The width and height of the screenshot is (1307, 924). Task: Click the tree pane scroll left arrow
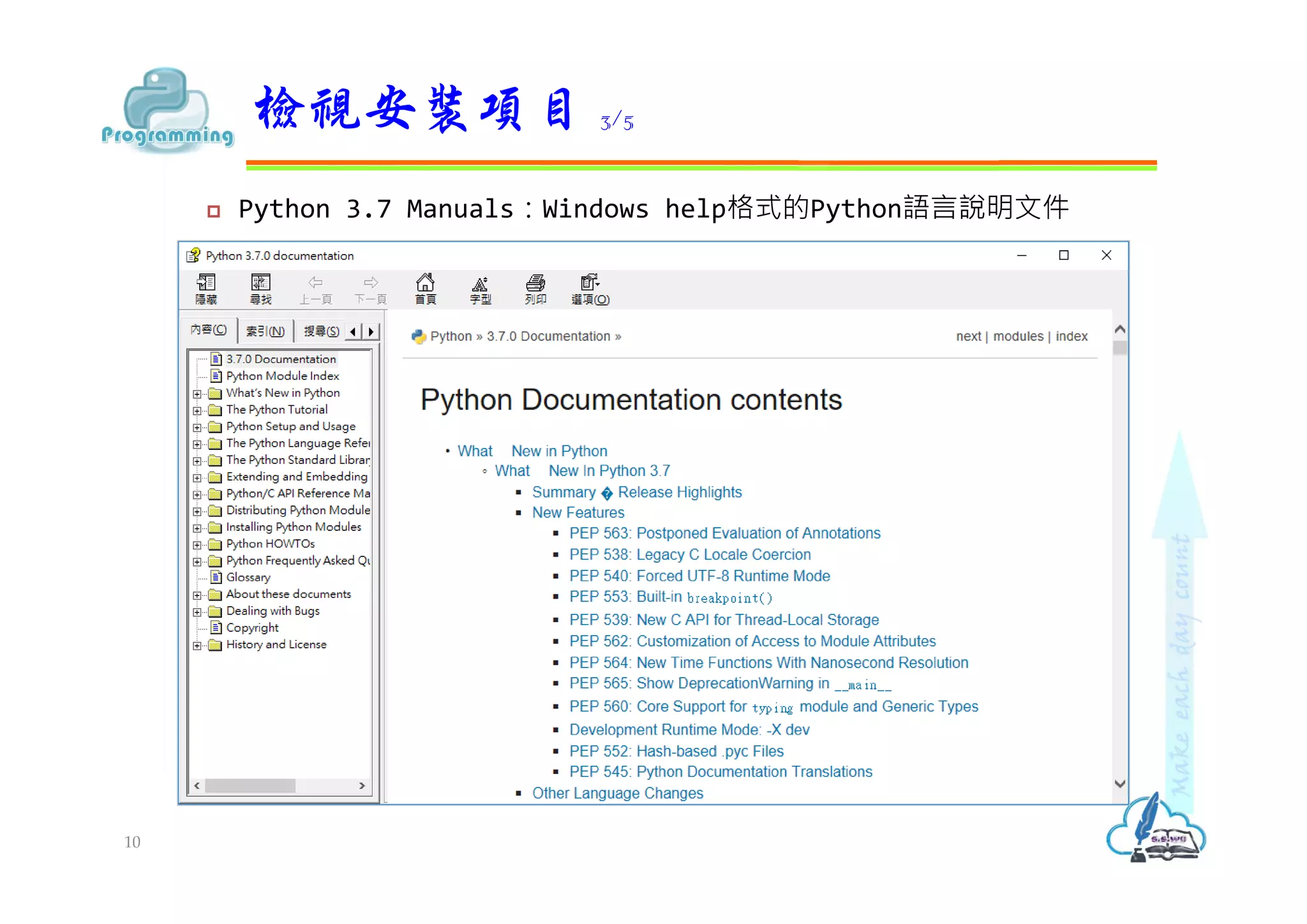click(197, 786)
